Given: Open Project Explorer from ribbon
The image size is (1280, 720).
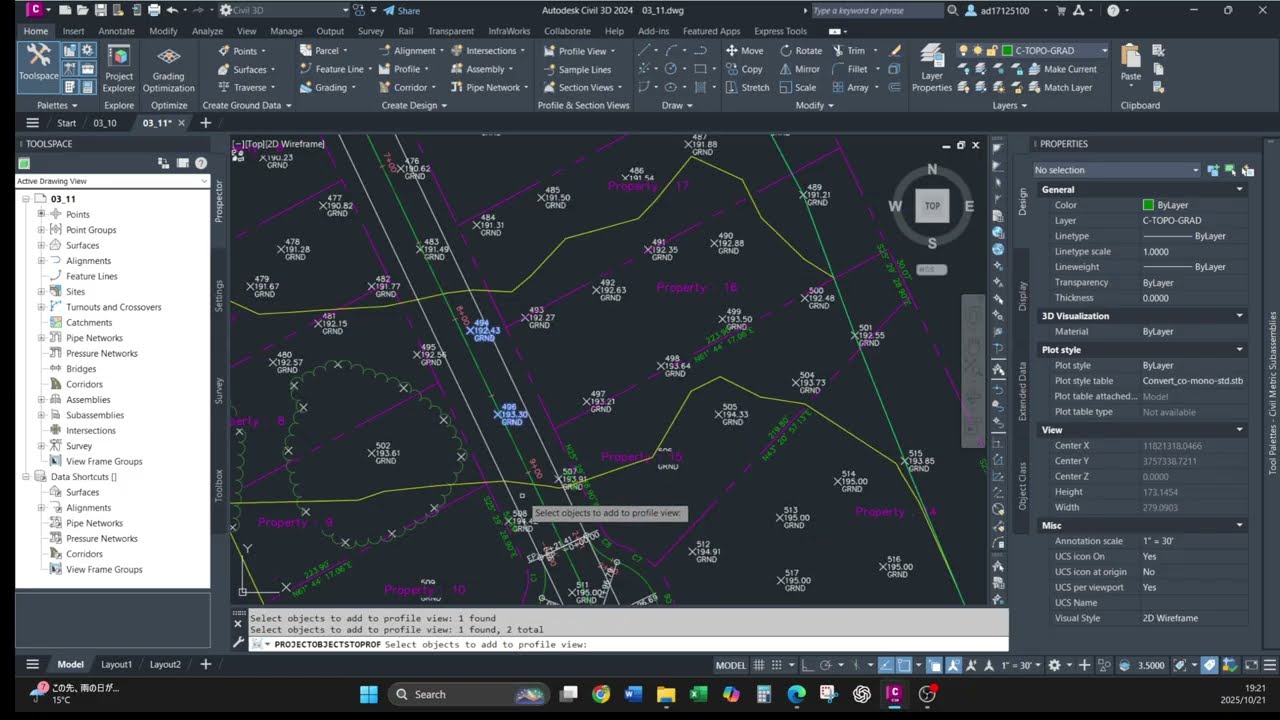Looking at the screenshot, I should [119, 69].
